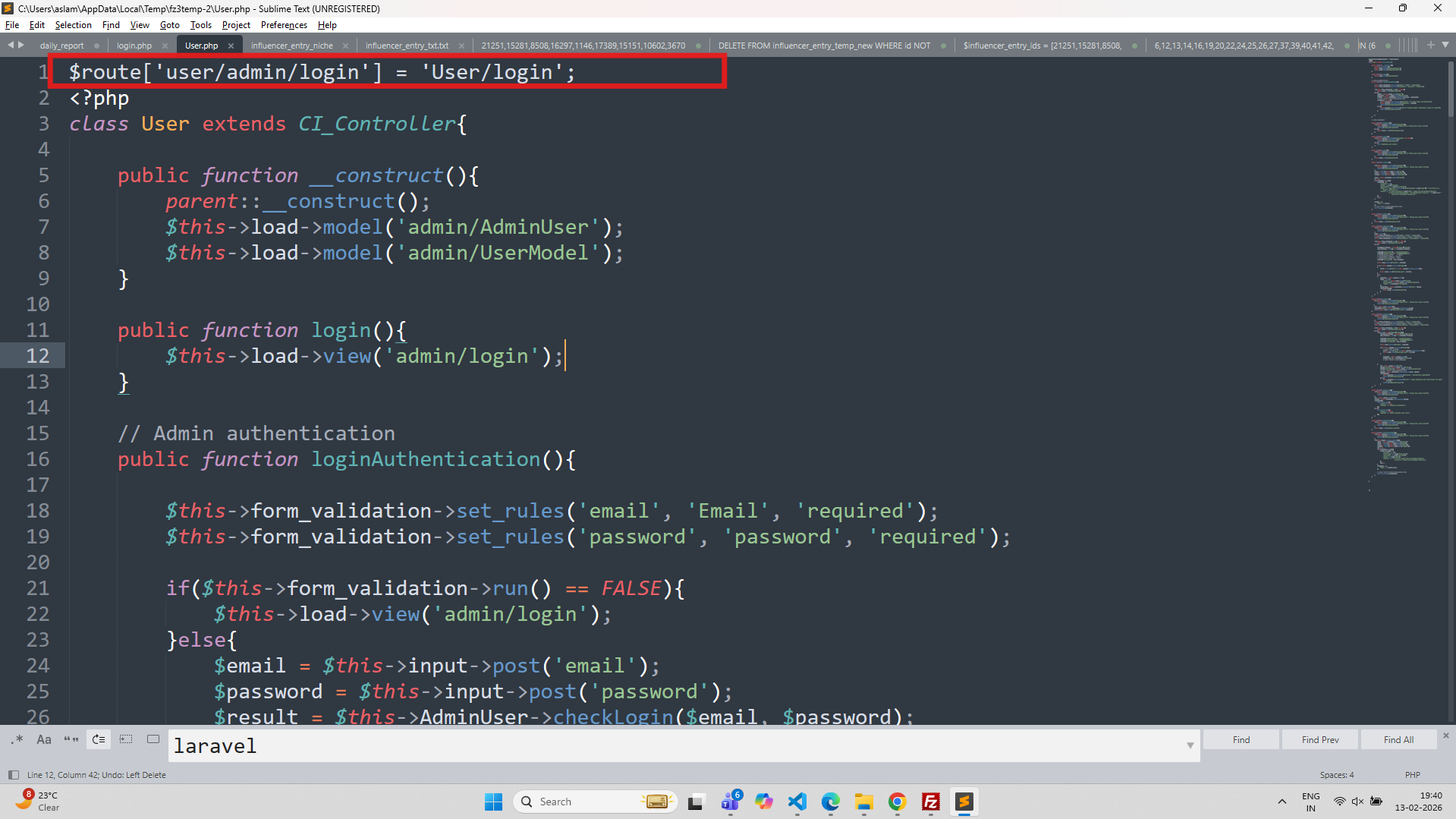
Task: Click the in-selection search icon
Action: 126,739
